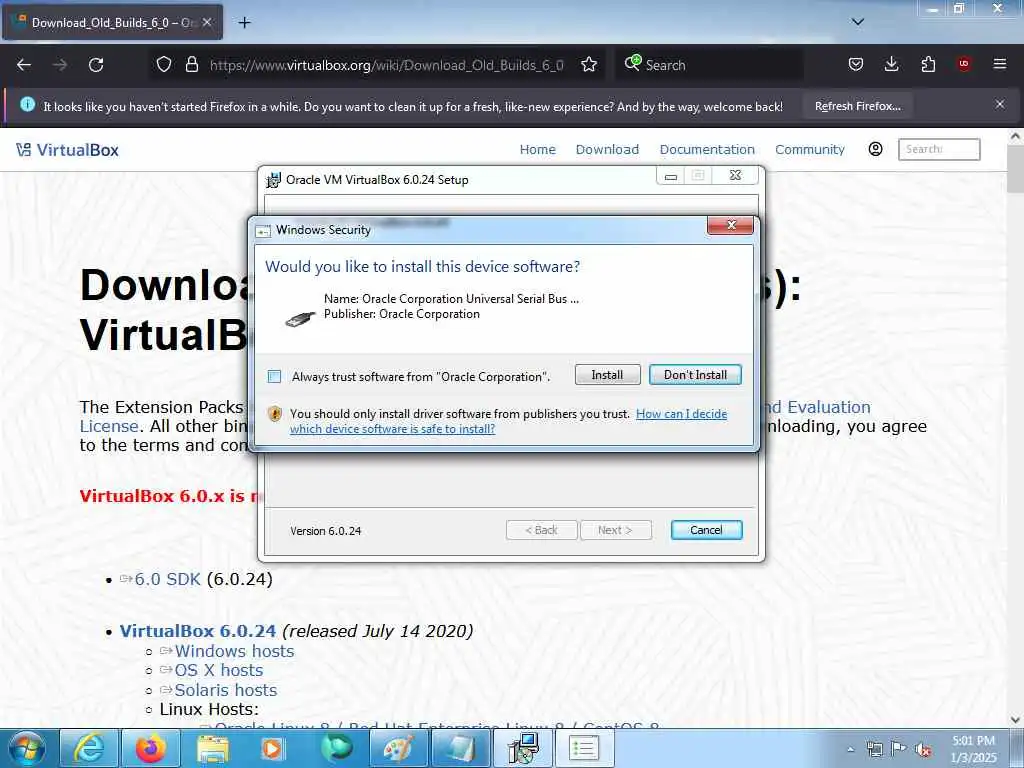Close the Windows Security dialog

coord(730,225)
